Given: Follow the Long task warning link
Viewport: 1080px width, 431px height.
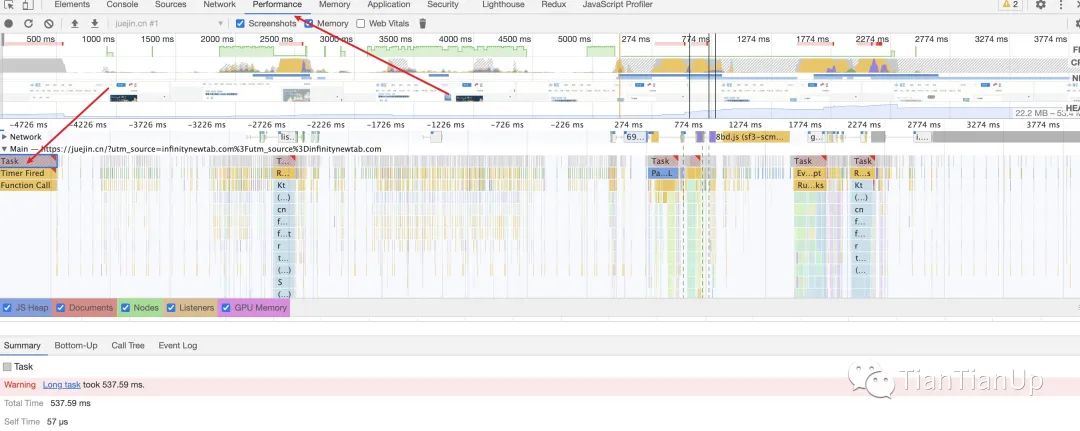Looking at the screenshot, I should [x=61, y=385].
